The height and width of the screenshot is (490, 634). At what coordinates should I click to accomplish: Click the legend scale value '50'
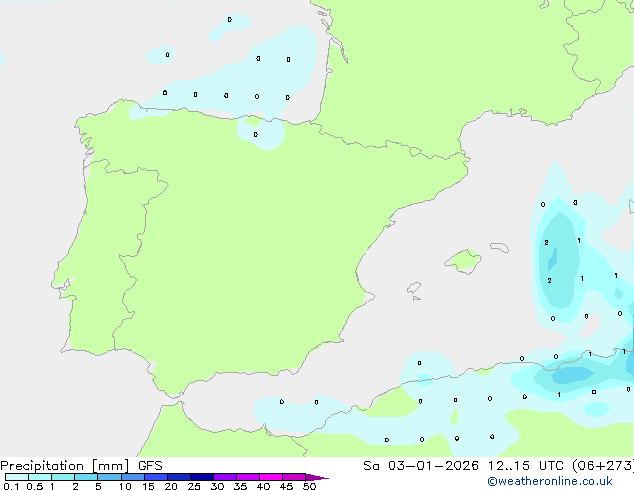(x=310, y=486)
